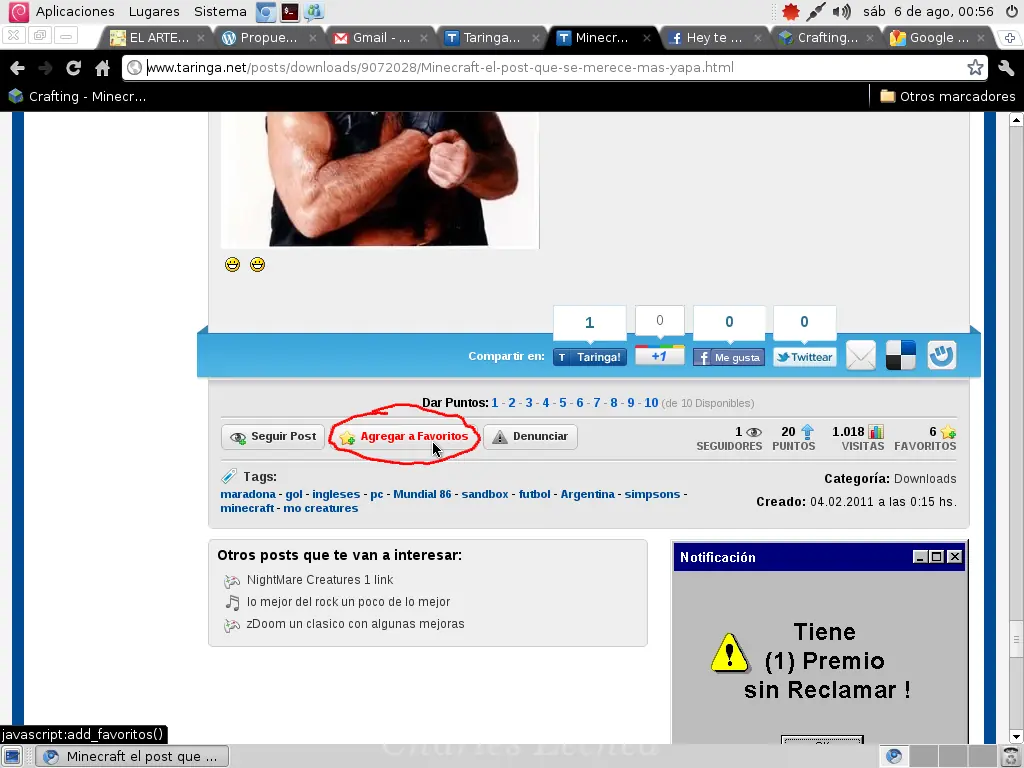Switch to the Google... tab
This screenshot has height=768, width=1024.
click(938, 38)
